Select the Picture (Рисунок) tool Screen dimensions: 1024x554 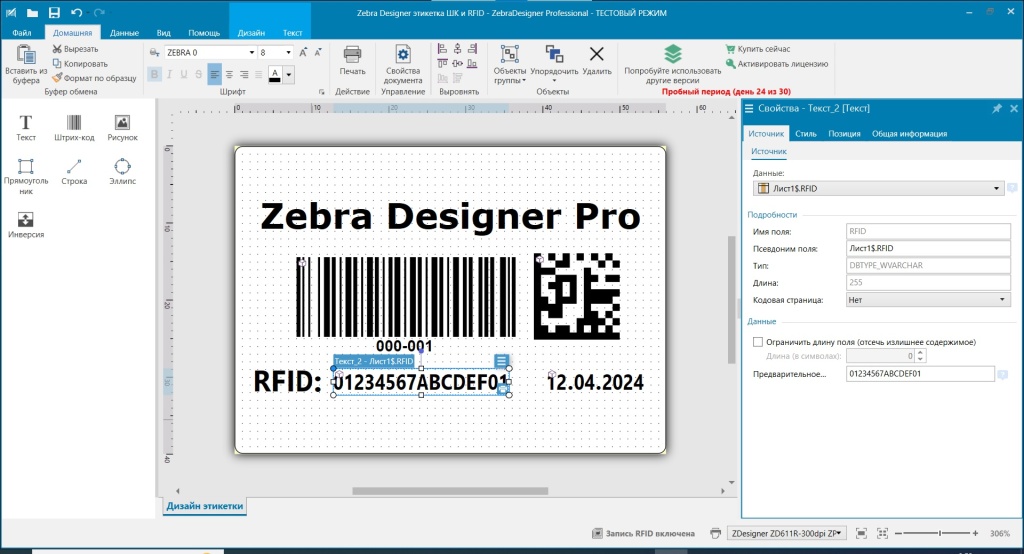(122, 127)
